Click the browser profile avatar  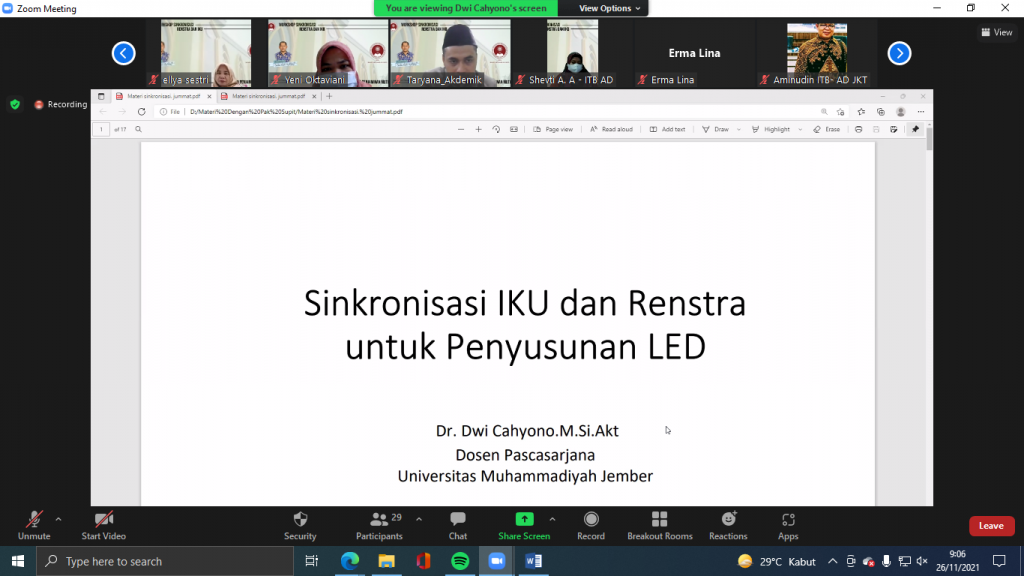(x=901, y=112)
